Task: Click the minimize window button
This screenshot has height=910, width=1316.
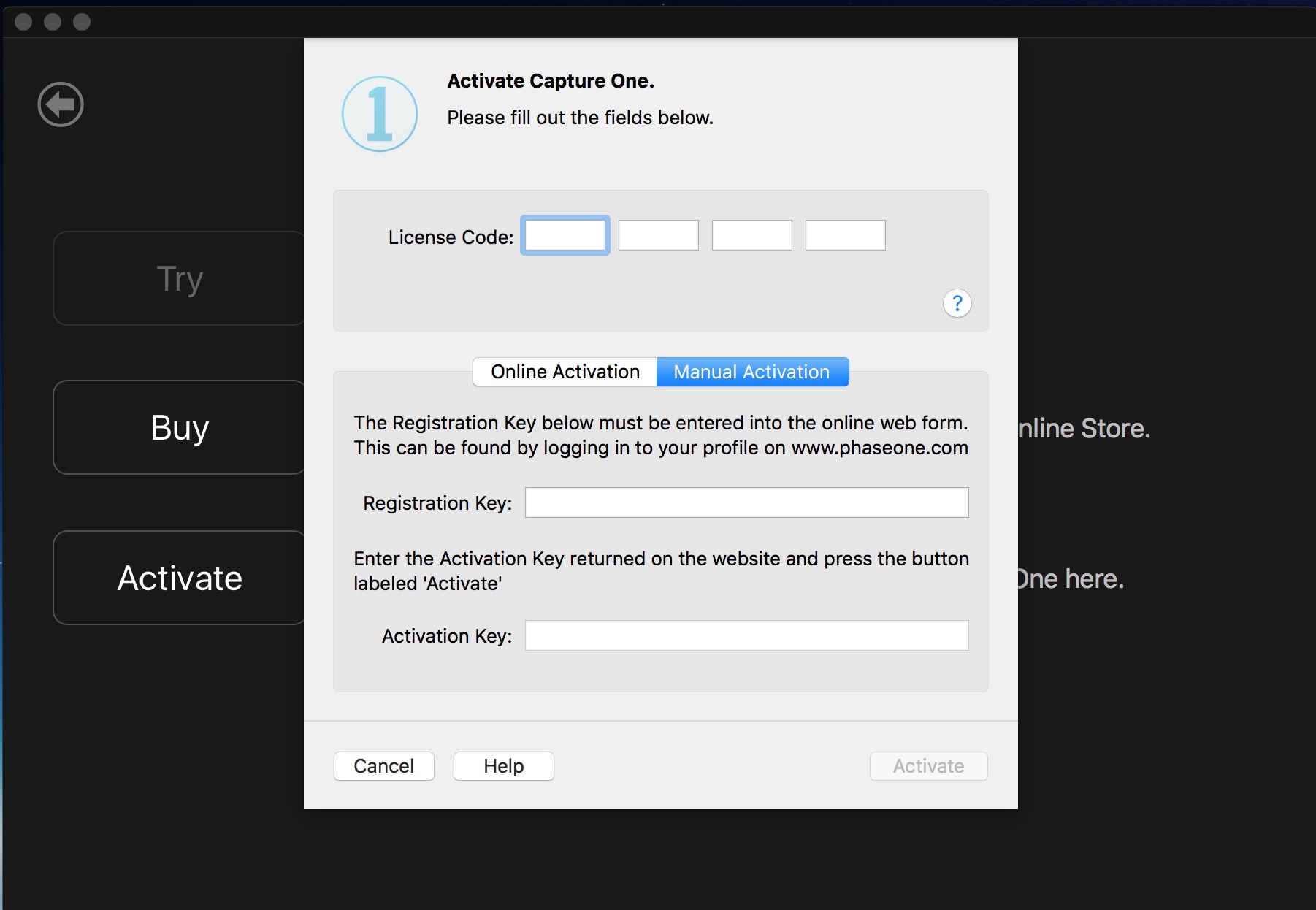Action: (x=53, y=22)
